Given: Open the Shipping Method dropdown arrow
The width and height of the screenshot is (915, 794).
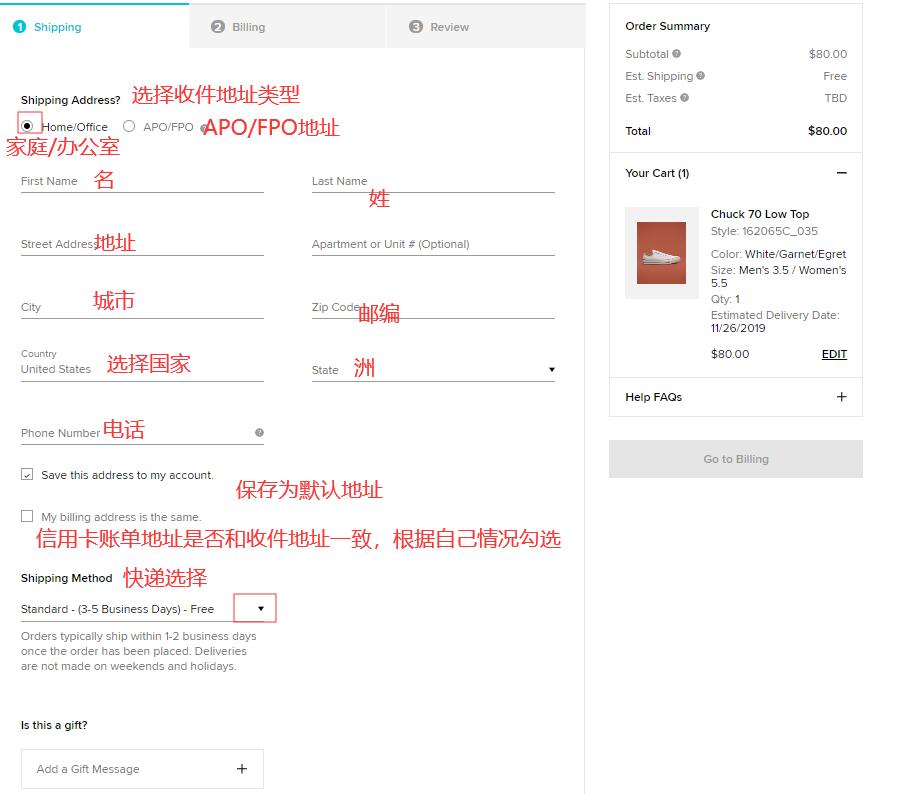Looking at the screenshot, I should 261,608.
